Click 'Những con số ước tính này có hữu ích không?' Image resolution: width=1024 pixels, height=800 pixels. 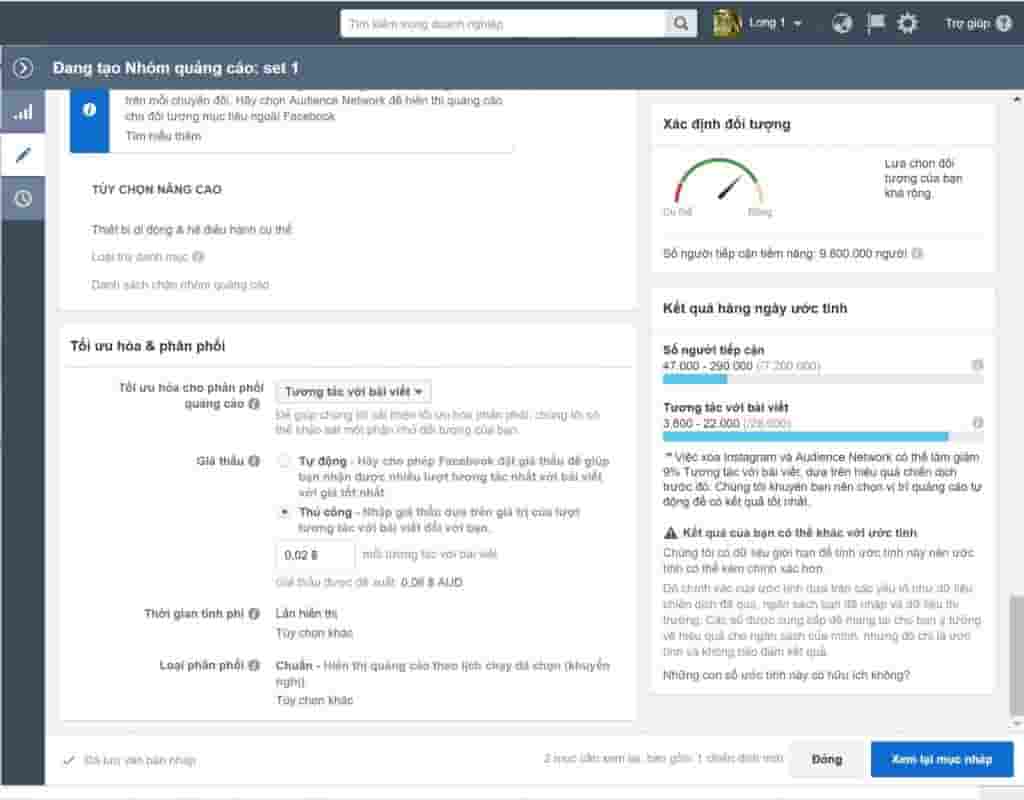click(x=786, y=675)
